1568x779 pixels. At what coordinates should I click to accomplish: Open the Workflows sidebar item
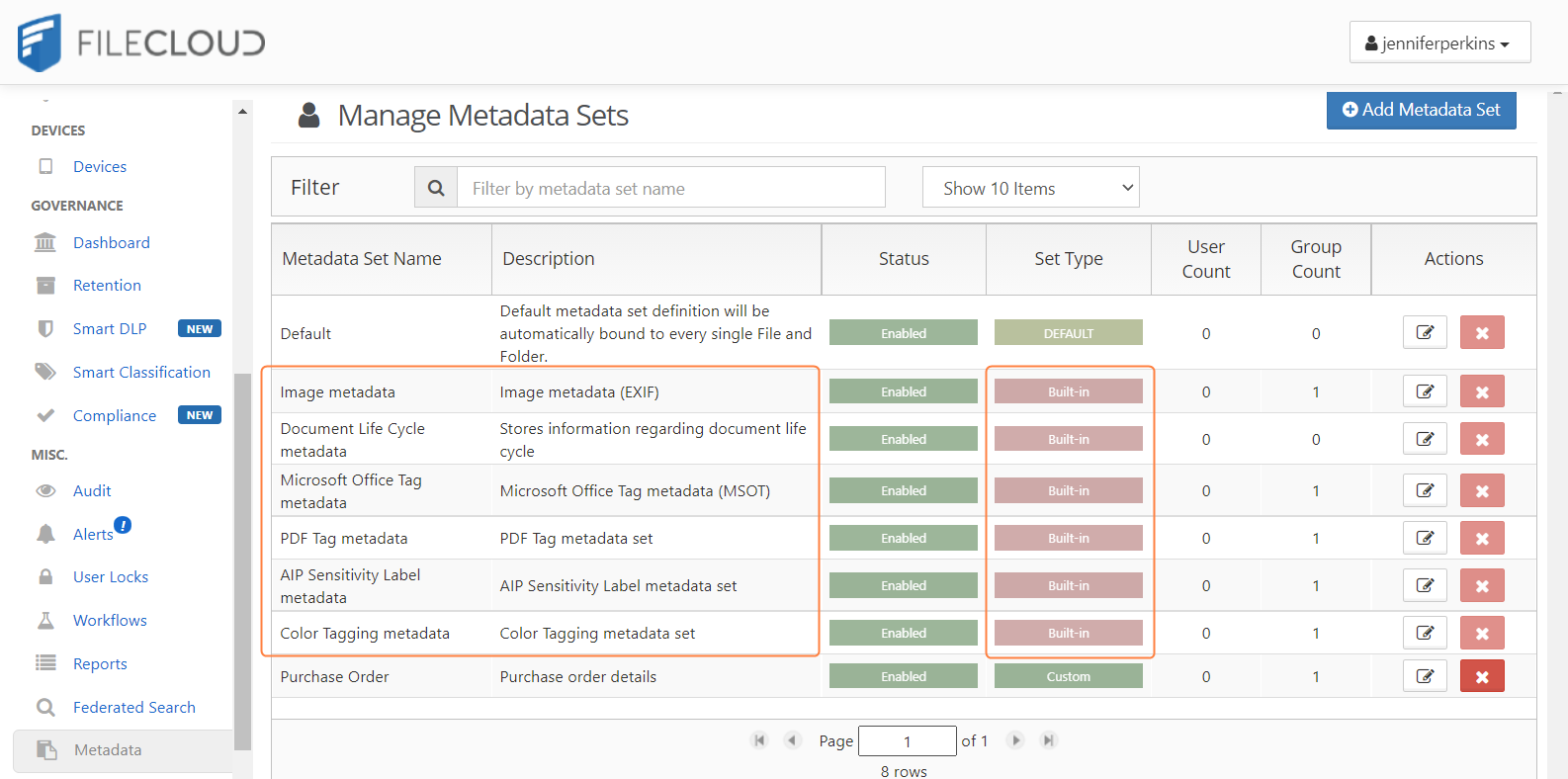click(110, 620)
